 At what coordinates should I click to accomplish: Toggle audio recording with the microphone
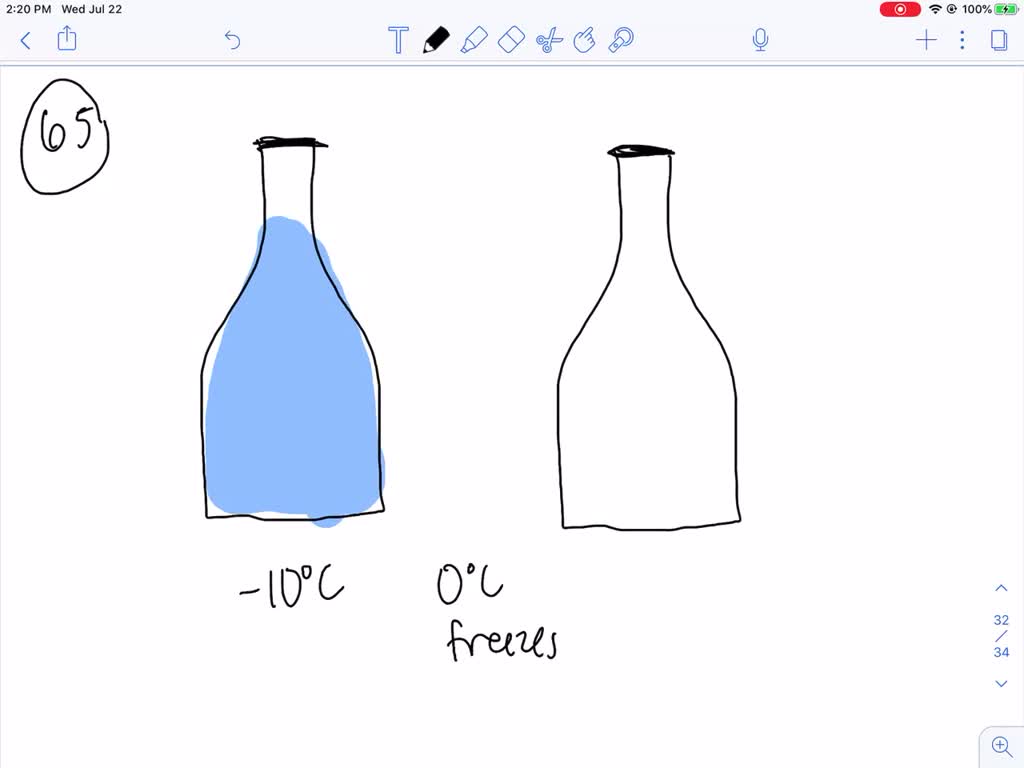click(760, 40)
